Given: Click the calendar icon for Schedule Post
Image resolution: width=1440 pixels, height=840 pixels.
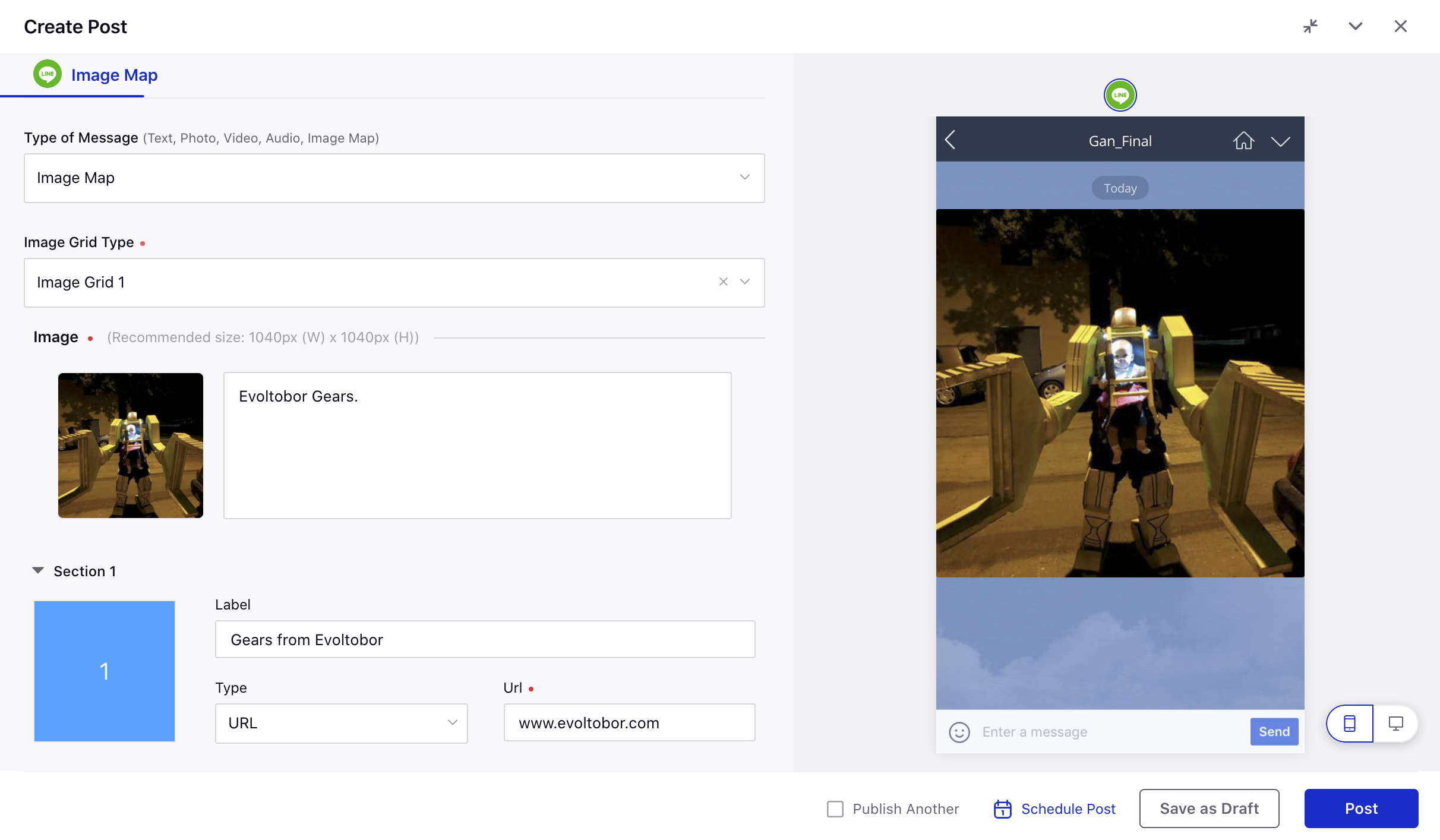Looking at the screenshot, I should (x=1003, y=809).
